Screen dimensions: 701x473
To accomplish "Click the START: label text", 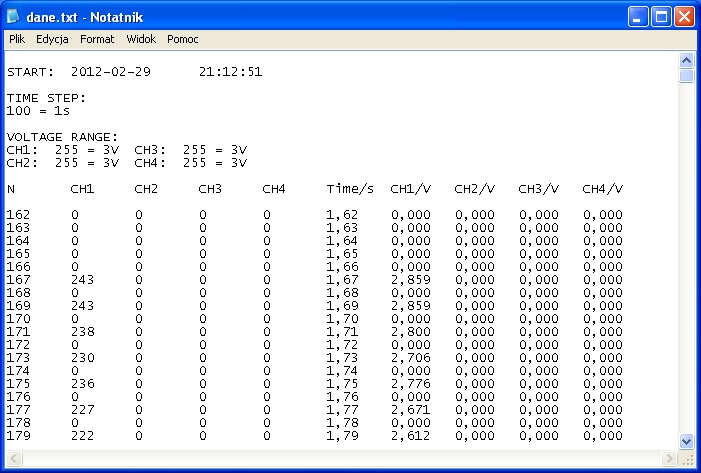I will [30, 72].
